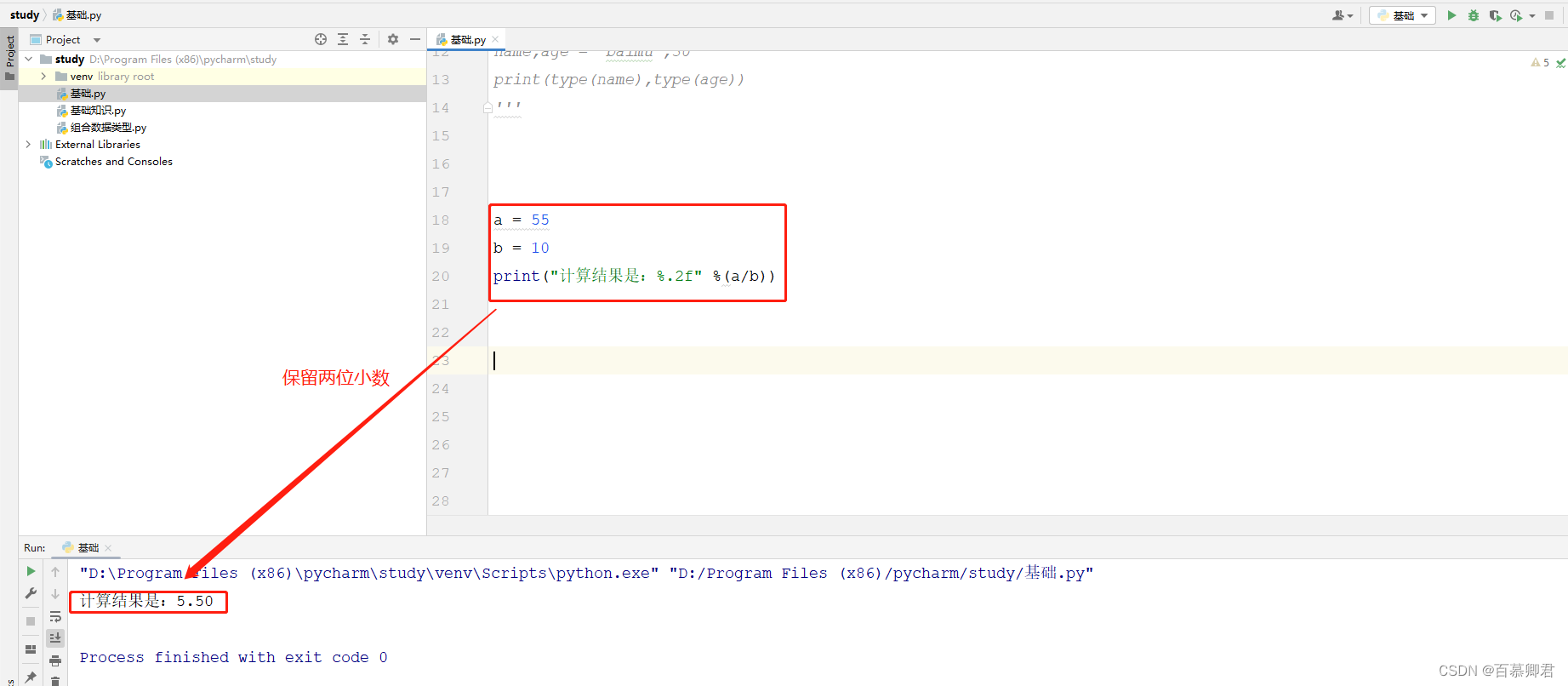Viewport: 1568px width, 686px height.
Task: Click the top toolbar stop square
Action: (x=1549, y=15)
